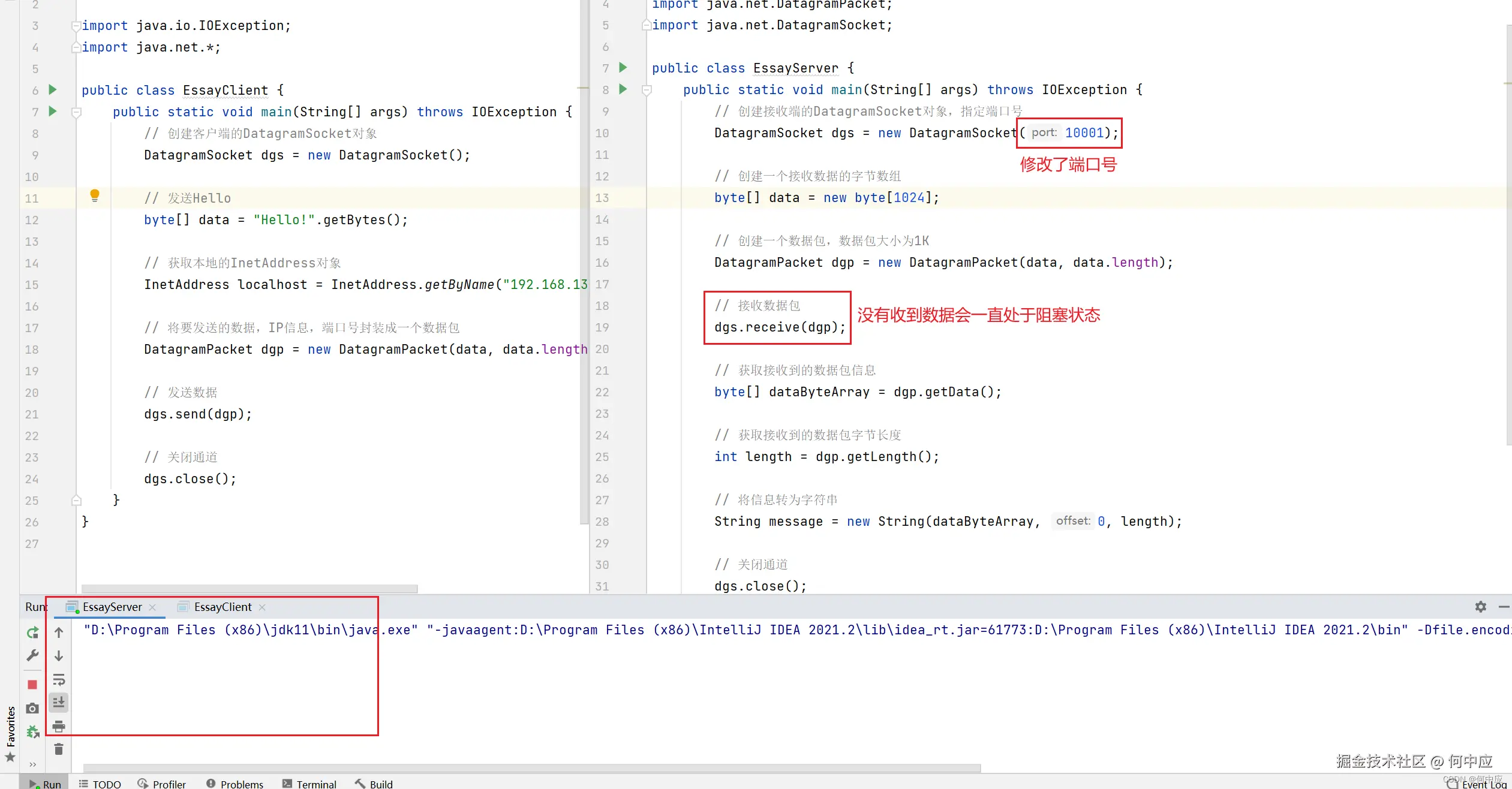Screen dimensions: 1512x789
Task: Click the offset: parameter hint
Action: tap(1073, 521)
